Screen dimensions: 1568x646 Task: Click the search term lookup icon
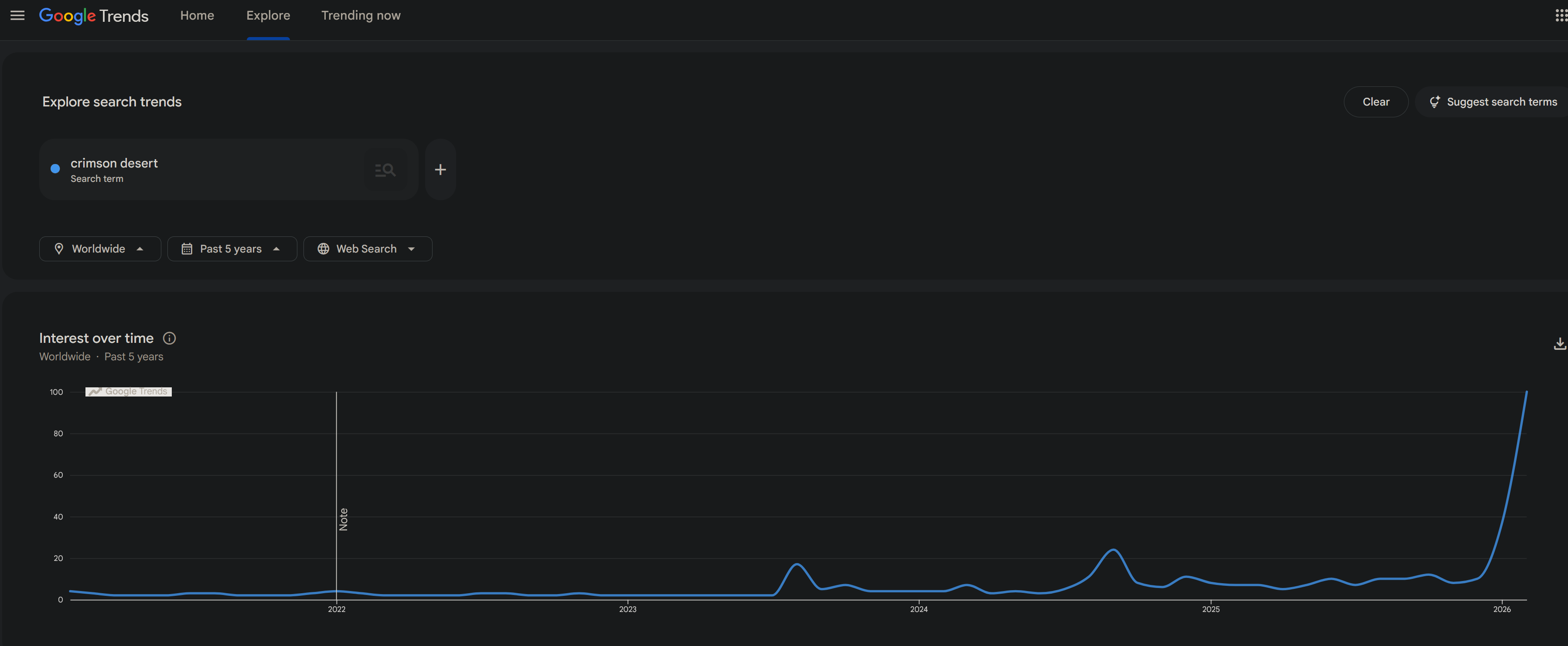(385, 170)
